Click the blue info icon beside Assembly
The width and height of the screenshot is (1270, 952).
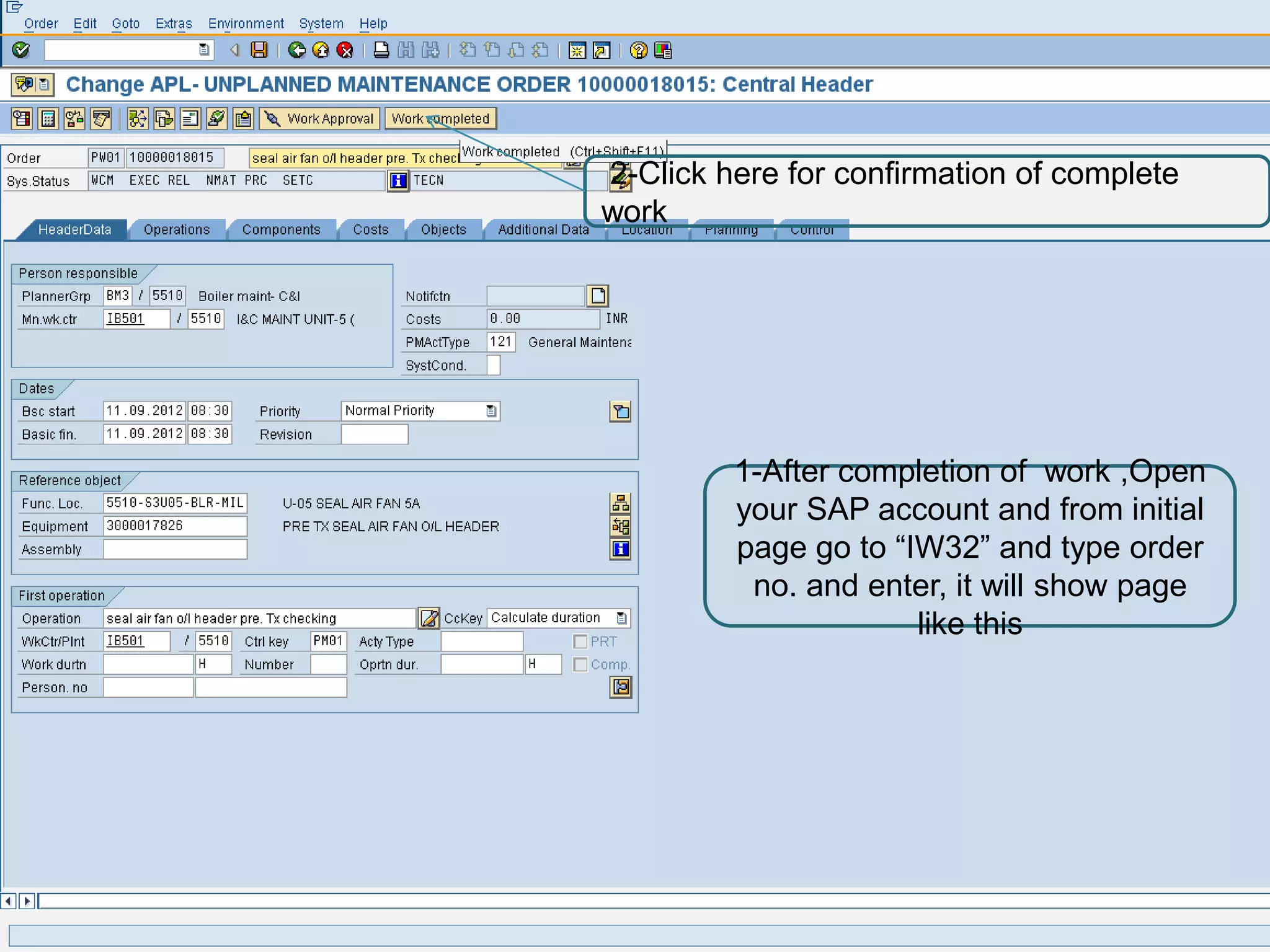pyautogui.click(x=620, y=549)
